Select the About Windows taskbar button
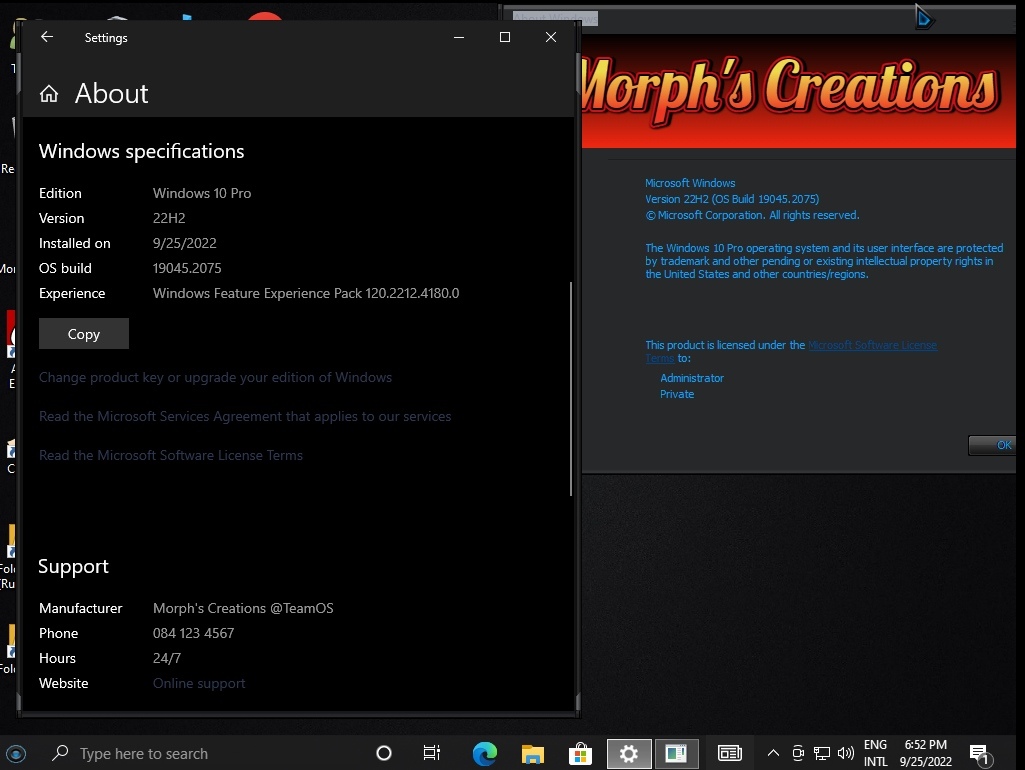This screenshot has width=1025, height=770. (676, 753)
